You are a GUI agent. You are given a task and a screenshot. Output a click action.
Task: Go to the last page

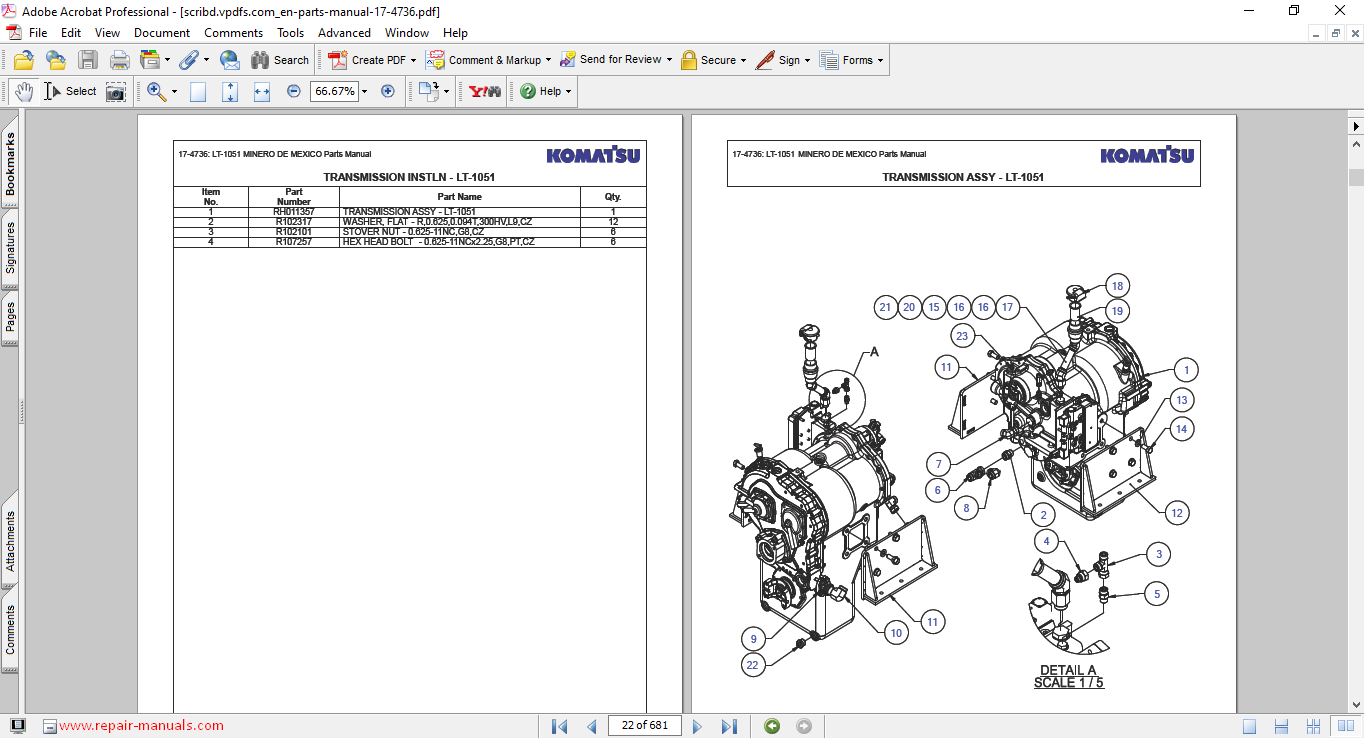(x=729, y=726)
